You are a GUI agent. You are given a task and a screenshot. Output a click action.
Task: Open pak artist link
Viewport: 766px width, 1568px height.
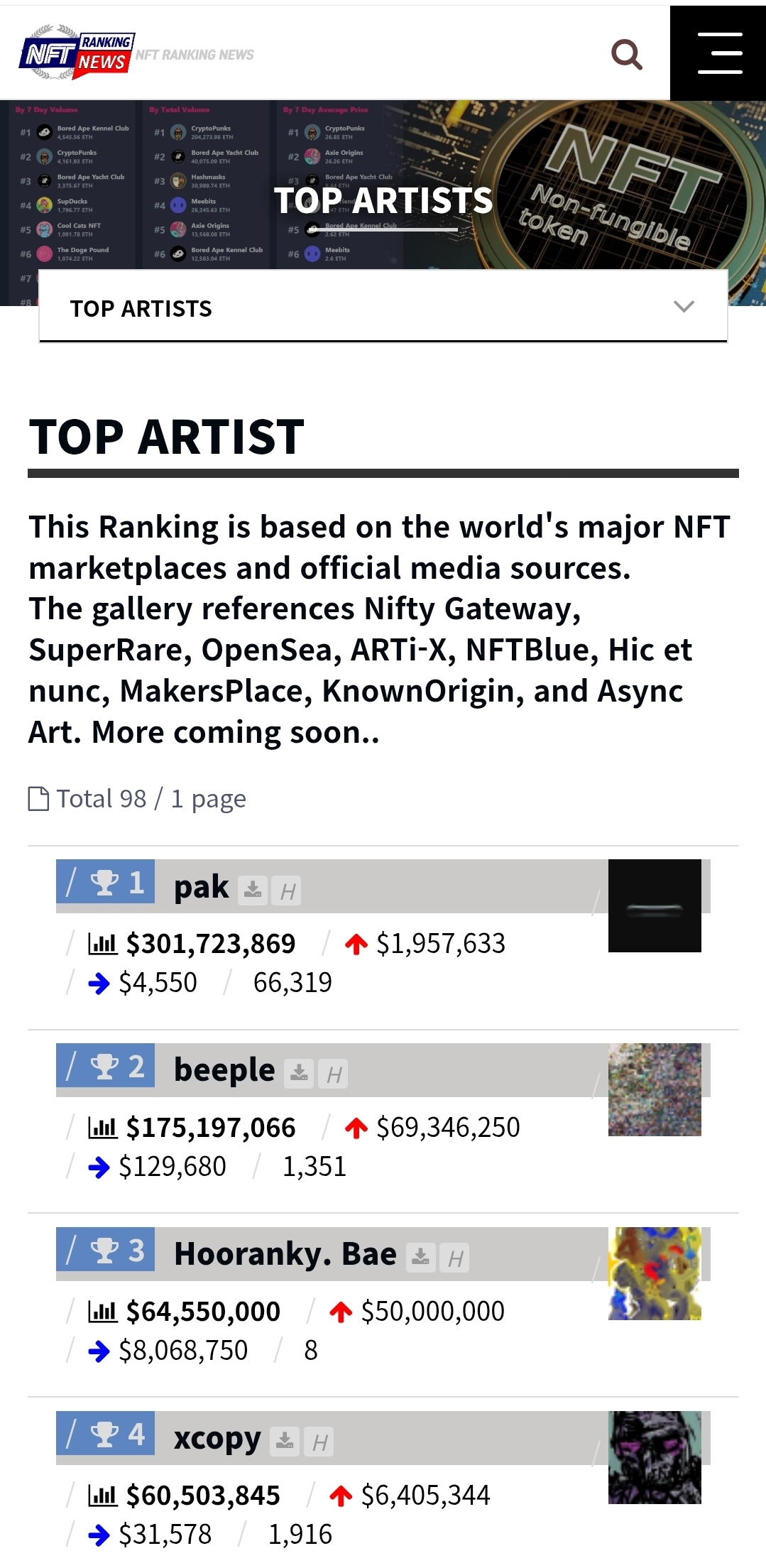(x=202, y=887)
